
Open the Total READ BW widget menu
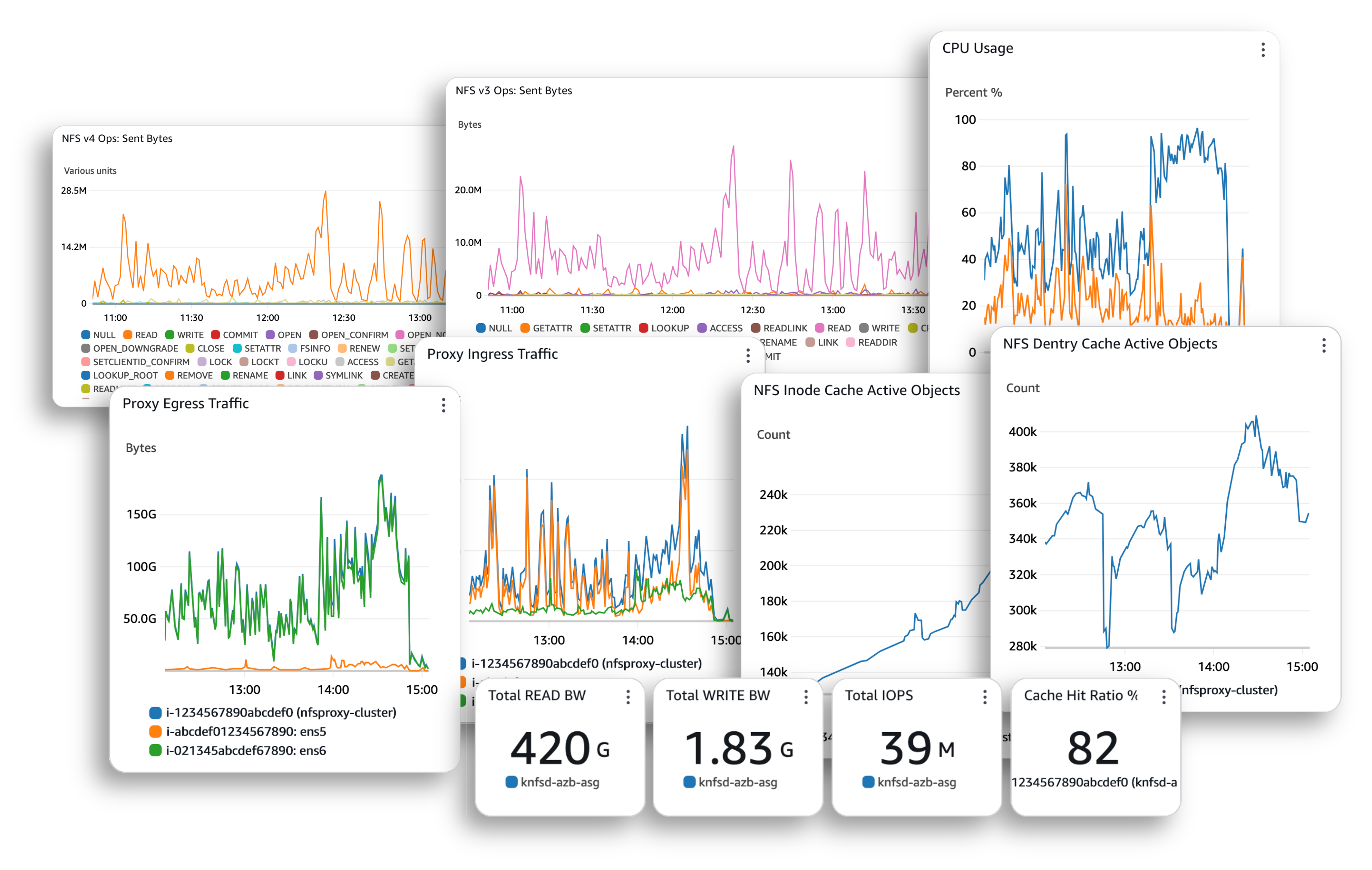click(x=628, y=697)
